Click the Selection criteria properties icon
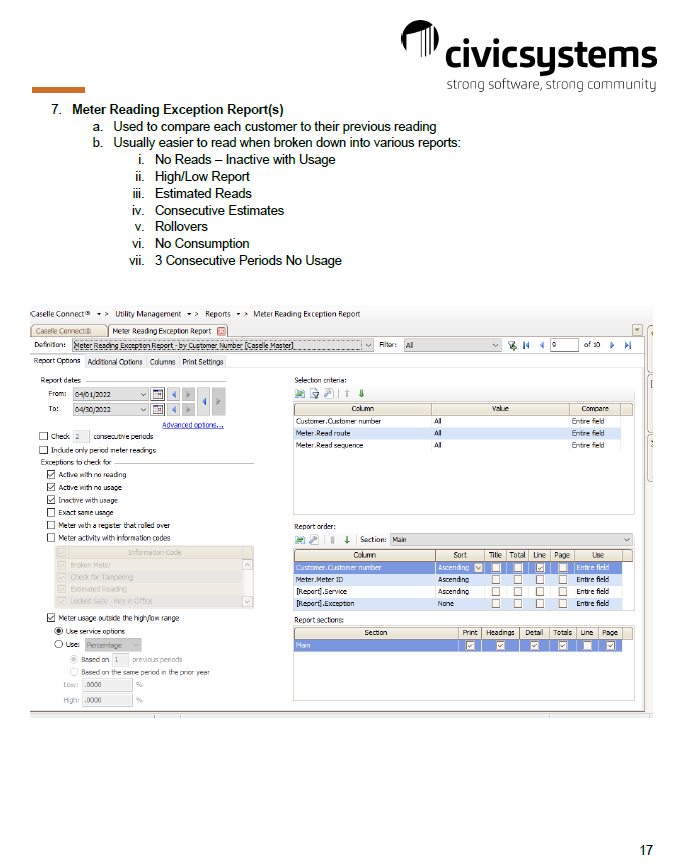 click(x=329, y=393)
